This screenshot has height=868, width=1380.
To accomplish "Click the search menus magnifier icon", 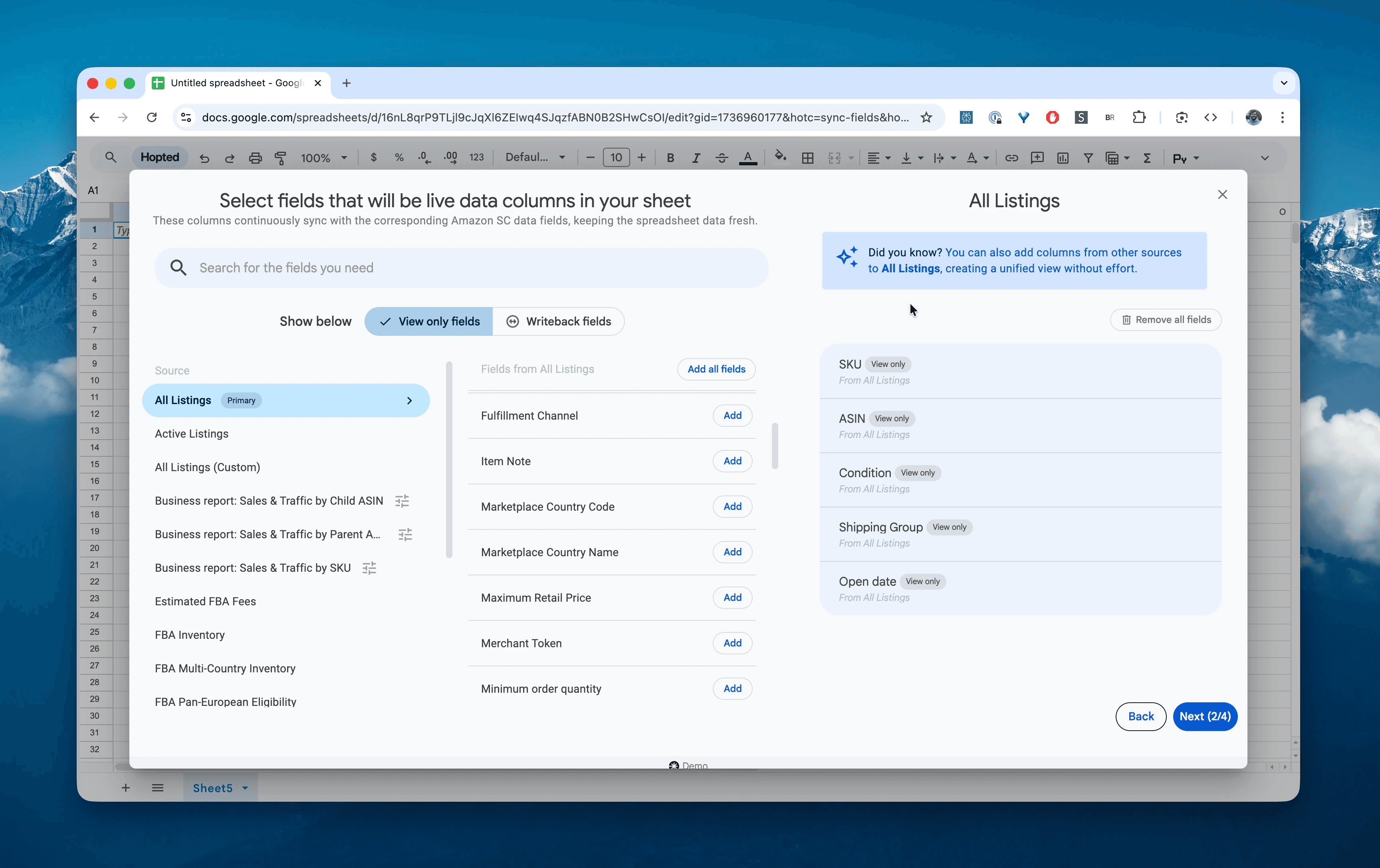I will pyautogui.click(x=111, y=157).
